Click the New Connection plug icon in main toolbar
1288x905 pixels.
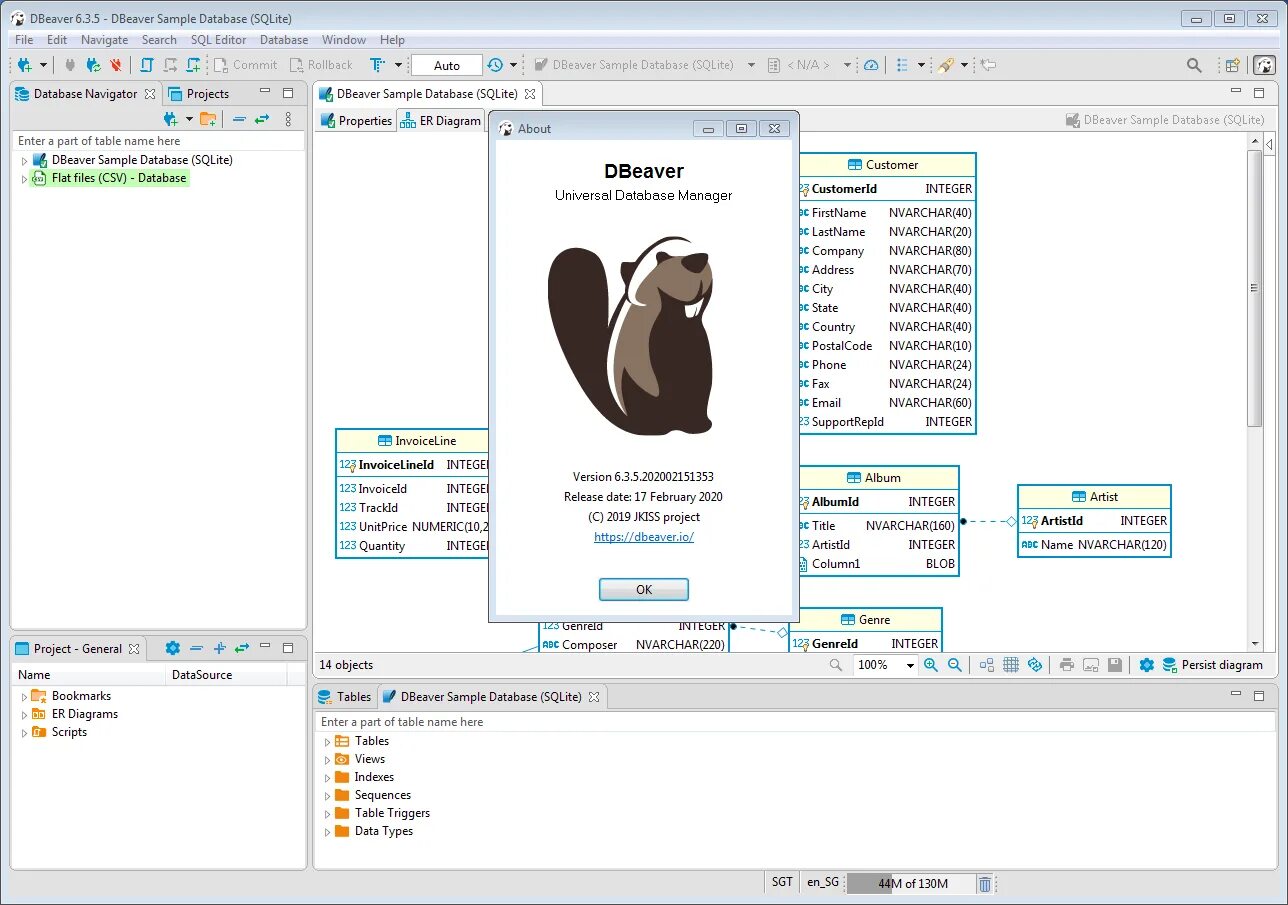pos(25,65)
